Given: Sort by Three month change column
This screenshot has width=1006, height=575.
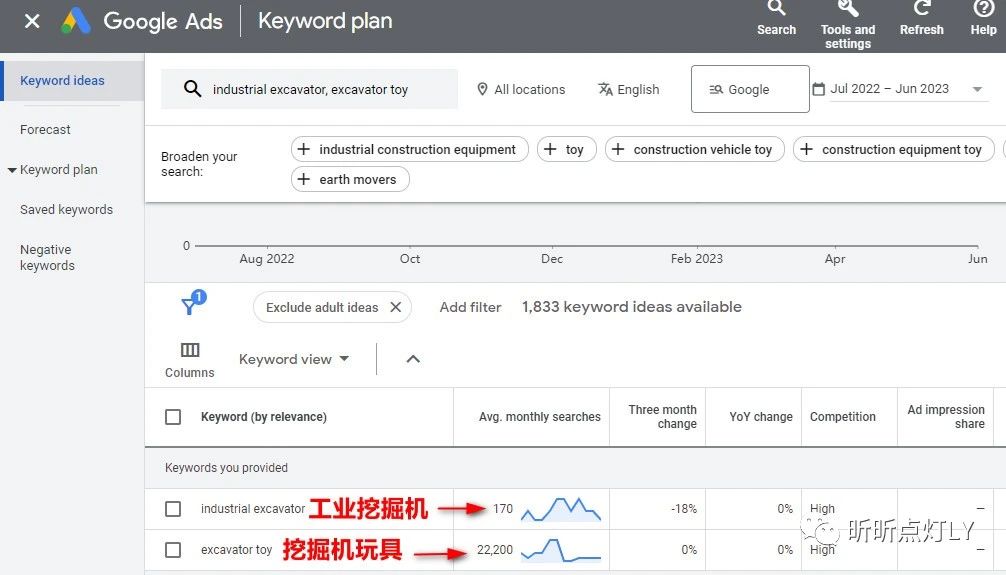Looking at the screenshot, I should (662, 417).
